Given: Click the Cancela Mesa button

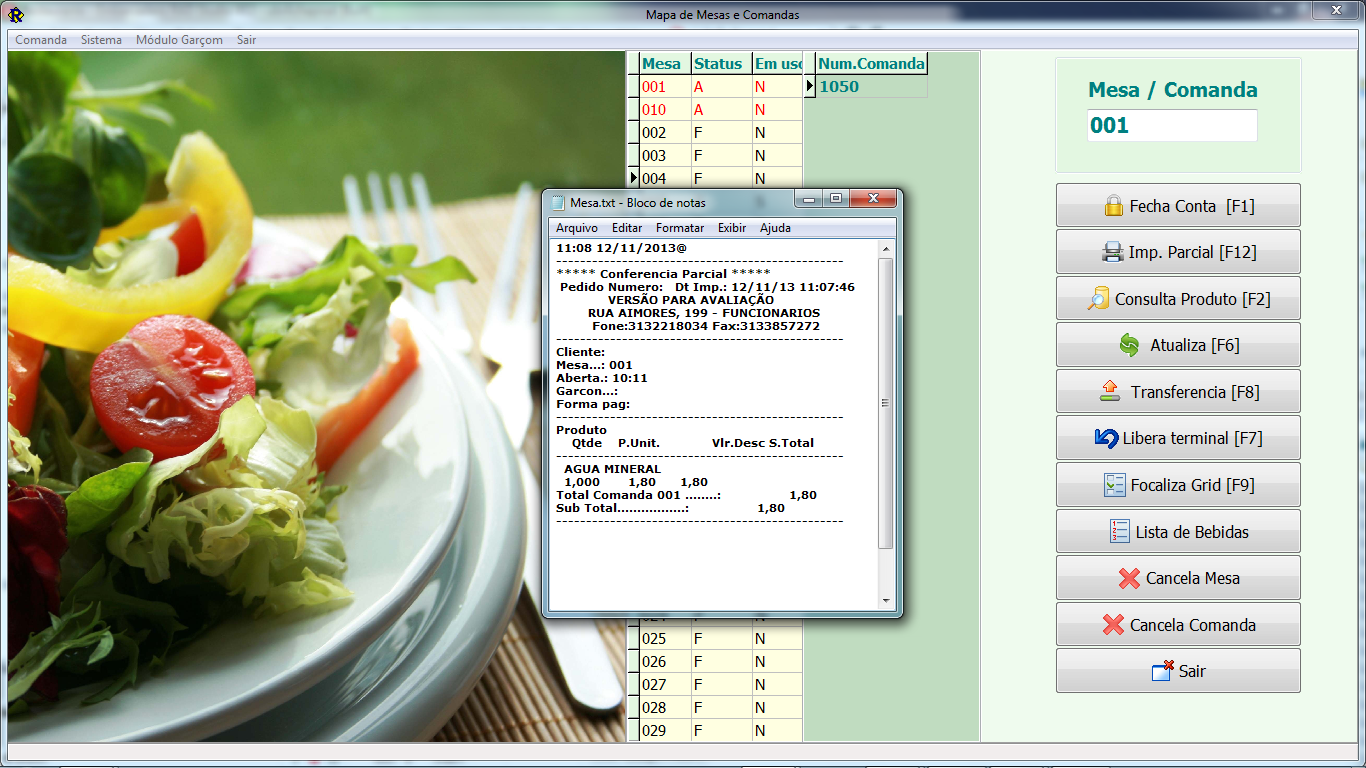Looking at the screenshot, I should (x=1178, y=578).
